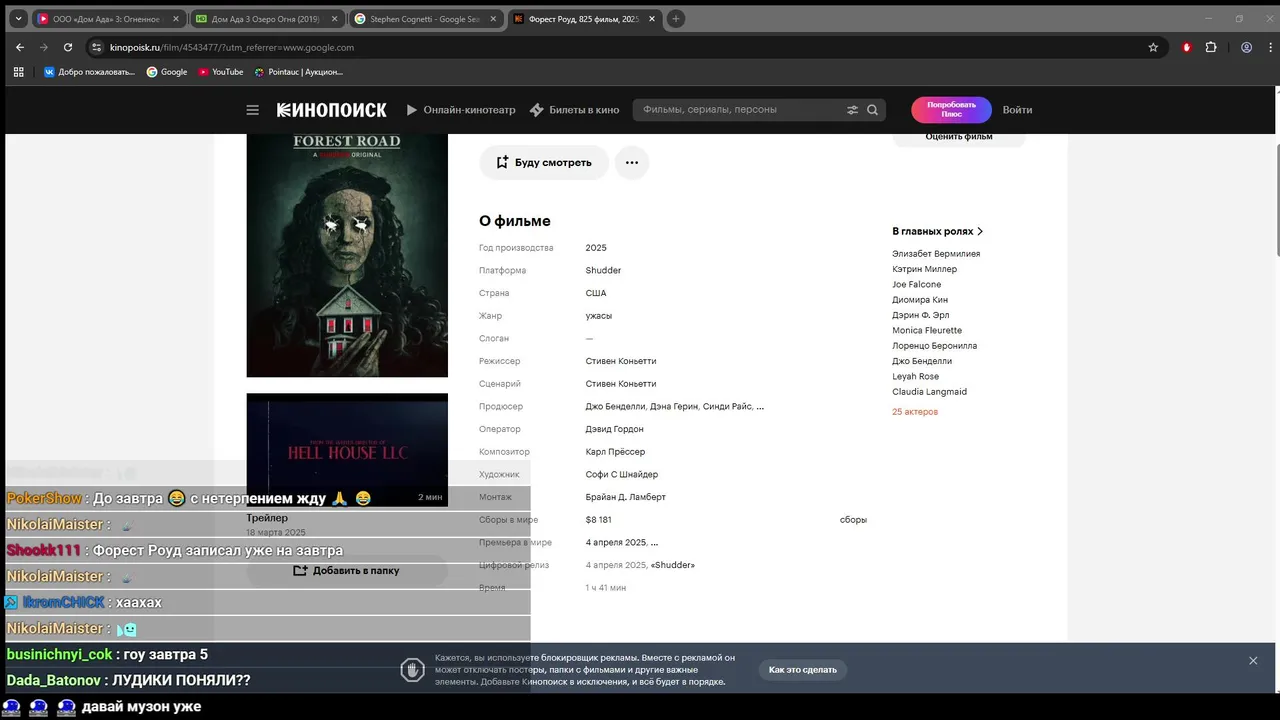Click the ужасы genre link
Image resolution: width=1280 pixels, height=720 pixels.
point(599,316)
